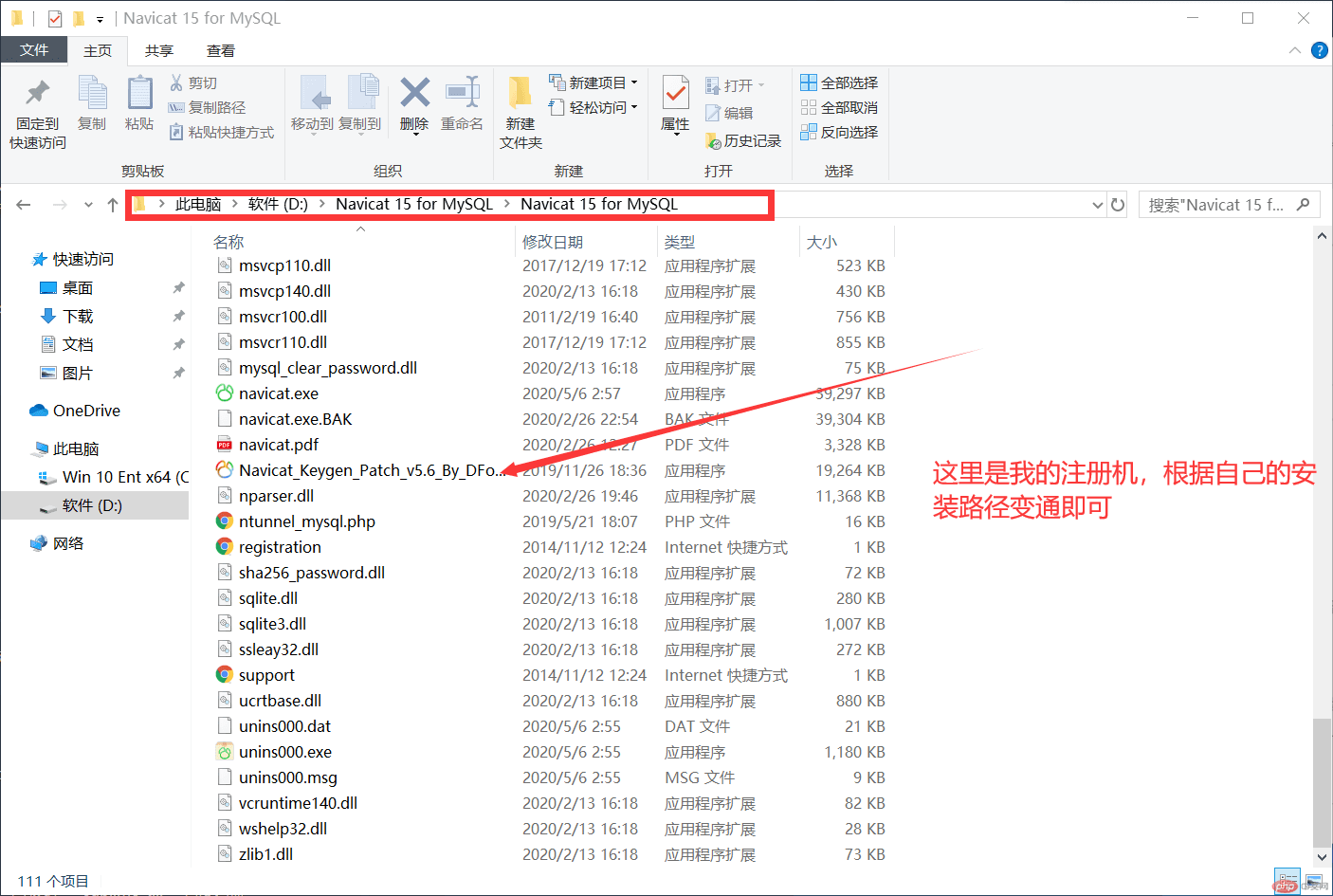Open the Move to (移动到) menu

(313, 104)
